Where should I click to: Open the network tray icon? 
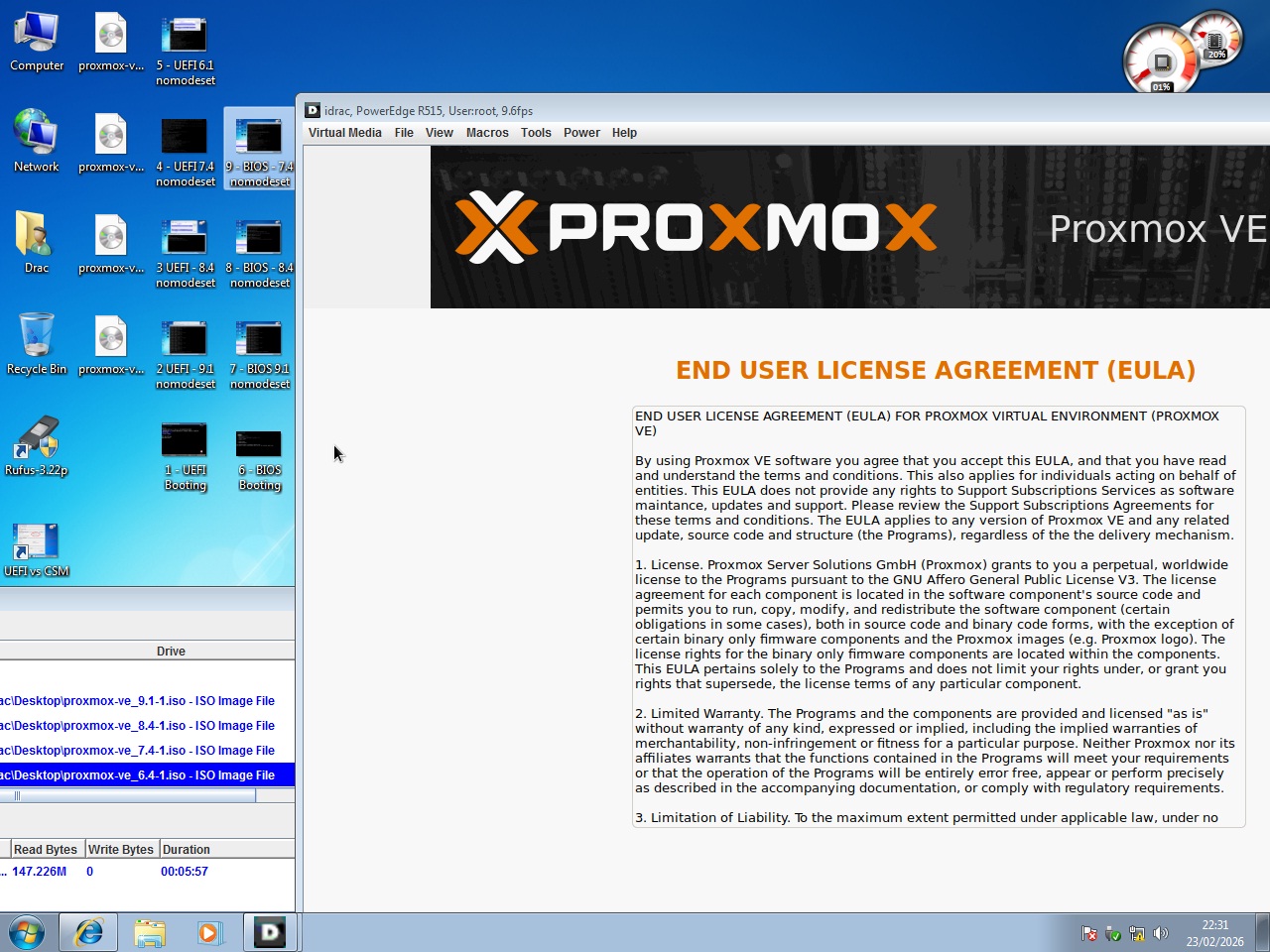point(1137,933)
